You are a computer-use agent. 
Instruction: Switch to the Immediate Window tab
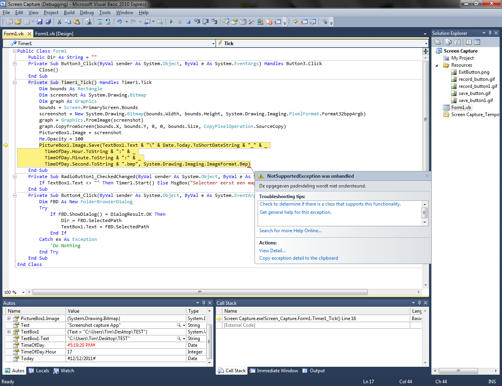coord(274,371)
